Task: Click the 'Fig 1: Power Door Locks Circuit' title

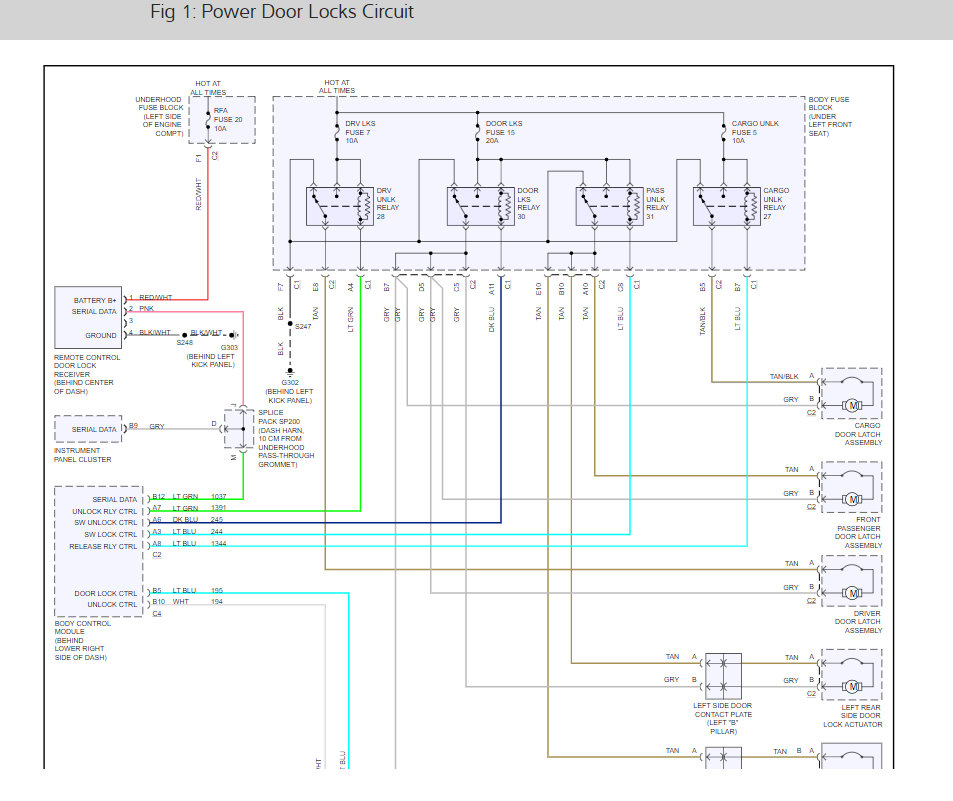Action: [281, 12]
